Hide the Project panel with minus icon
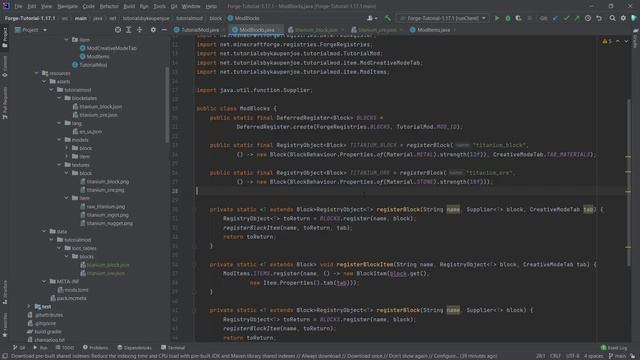Image resolution: width=640 pixels, height=360 pixels. pos(164,30)
